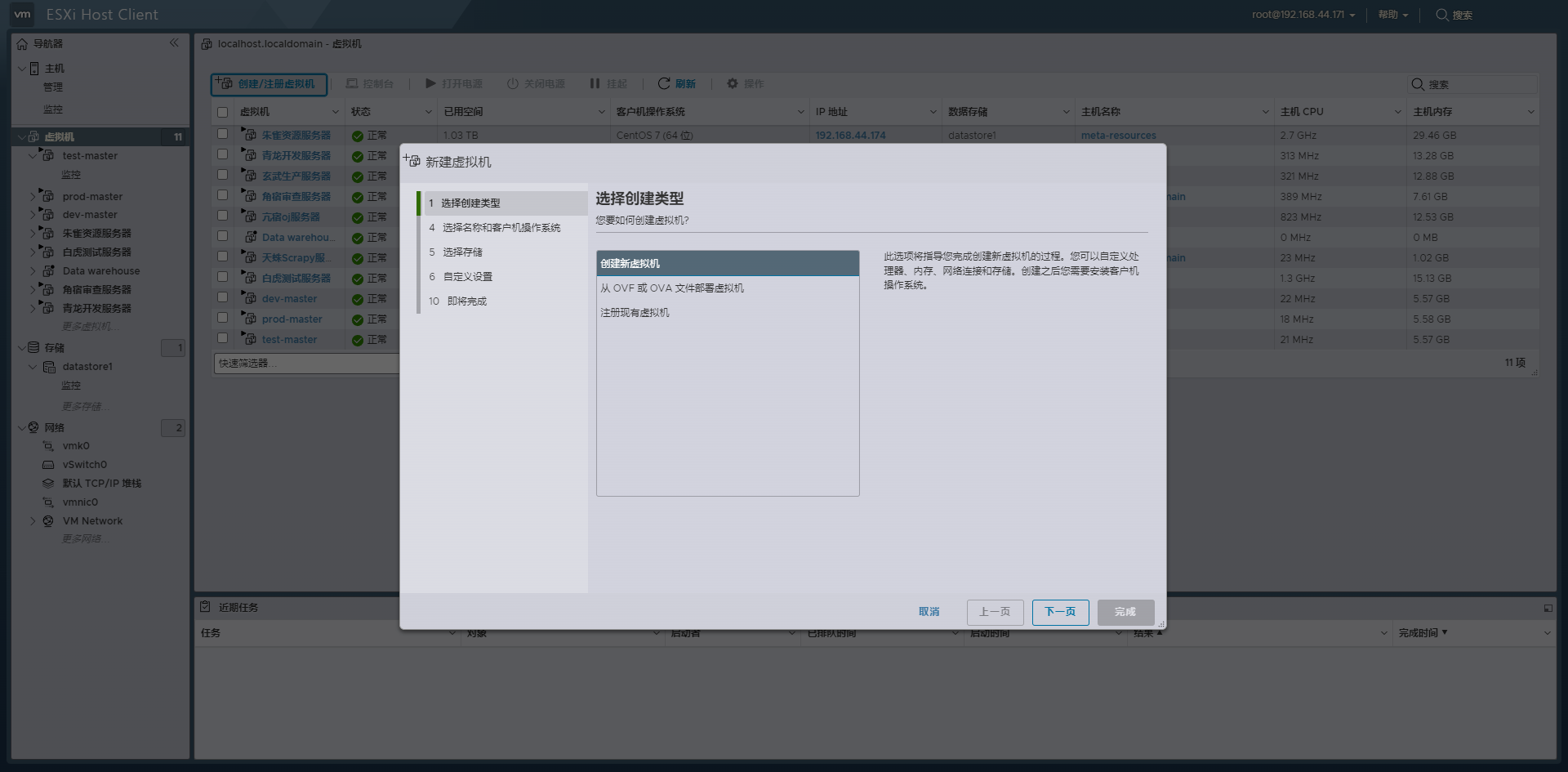The width and height of the screenshot is (1568, 772).
Task: Check the box for prod-master row
Action: pyautogui.click(x=222, y=317)
